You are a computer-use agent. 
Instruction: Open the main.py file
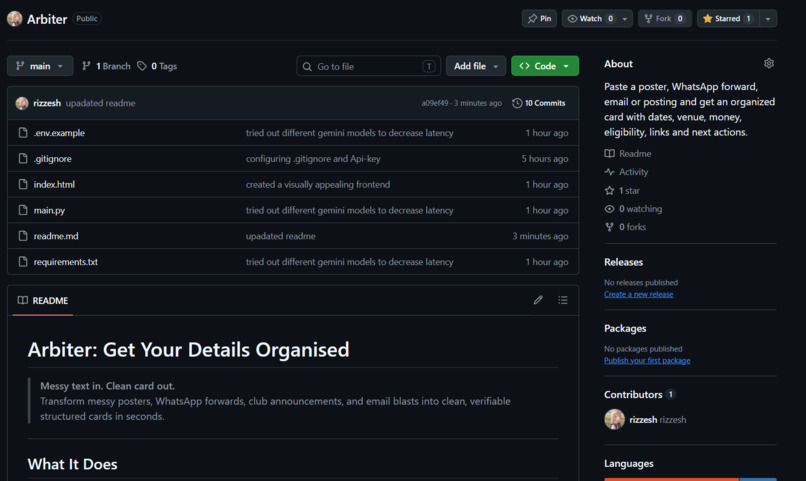(49, 210)
